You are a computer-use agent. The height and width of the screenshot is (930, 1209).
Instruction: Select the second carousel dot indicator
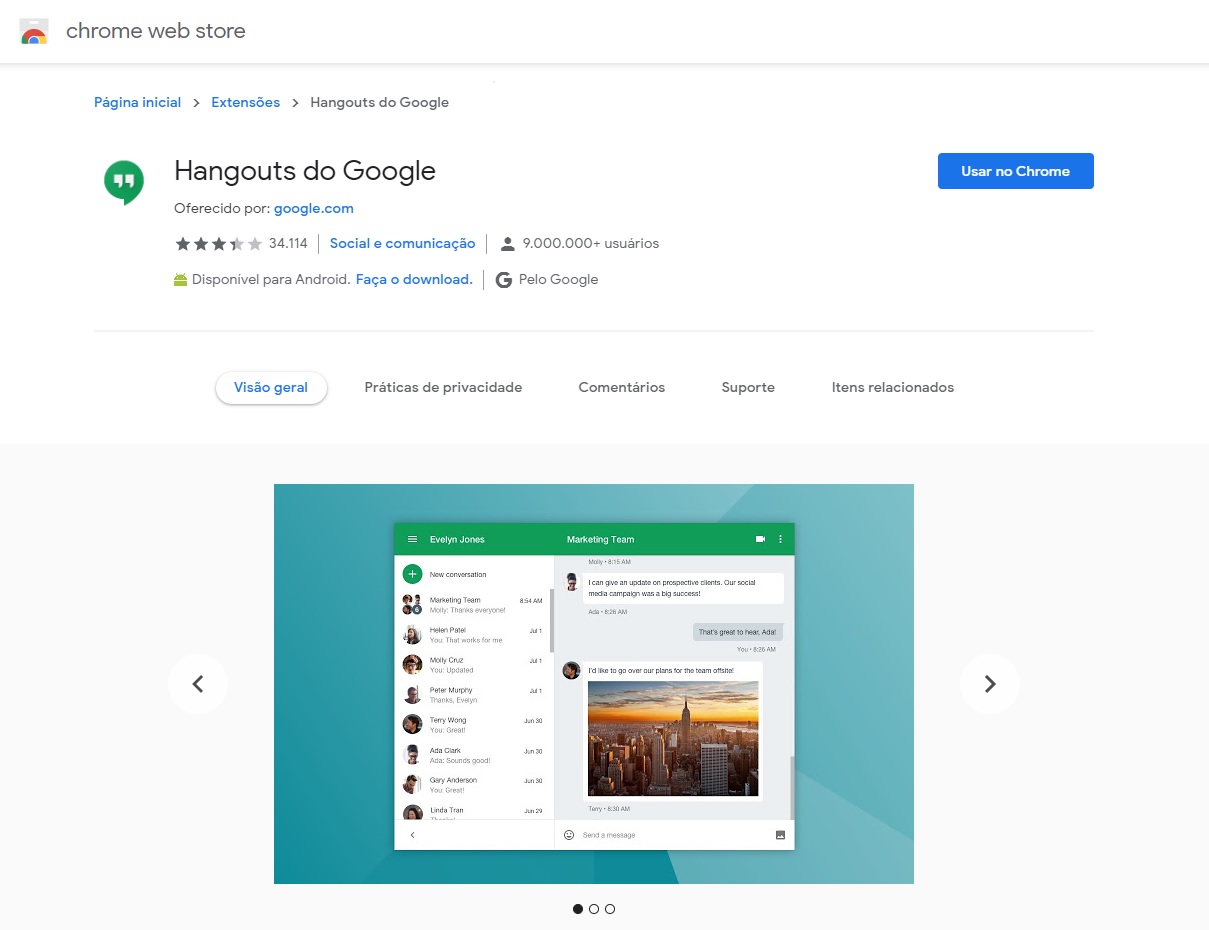click(594, 909)
